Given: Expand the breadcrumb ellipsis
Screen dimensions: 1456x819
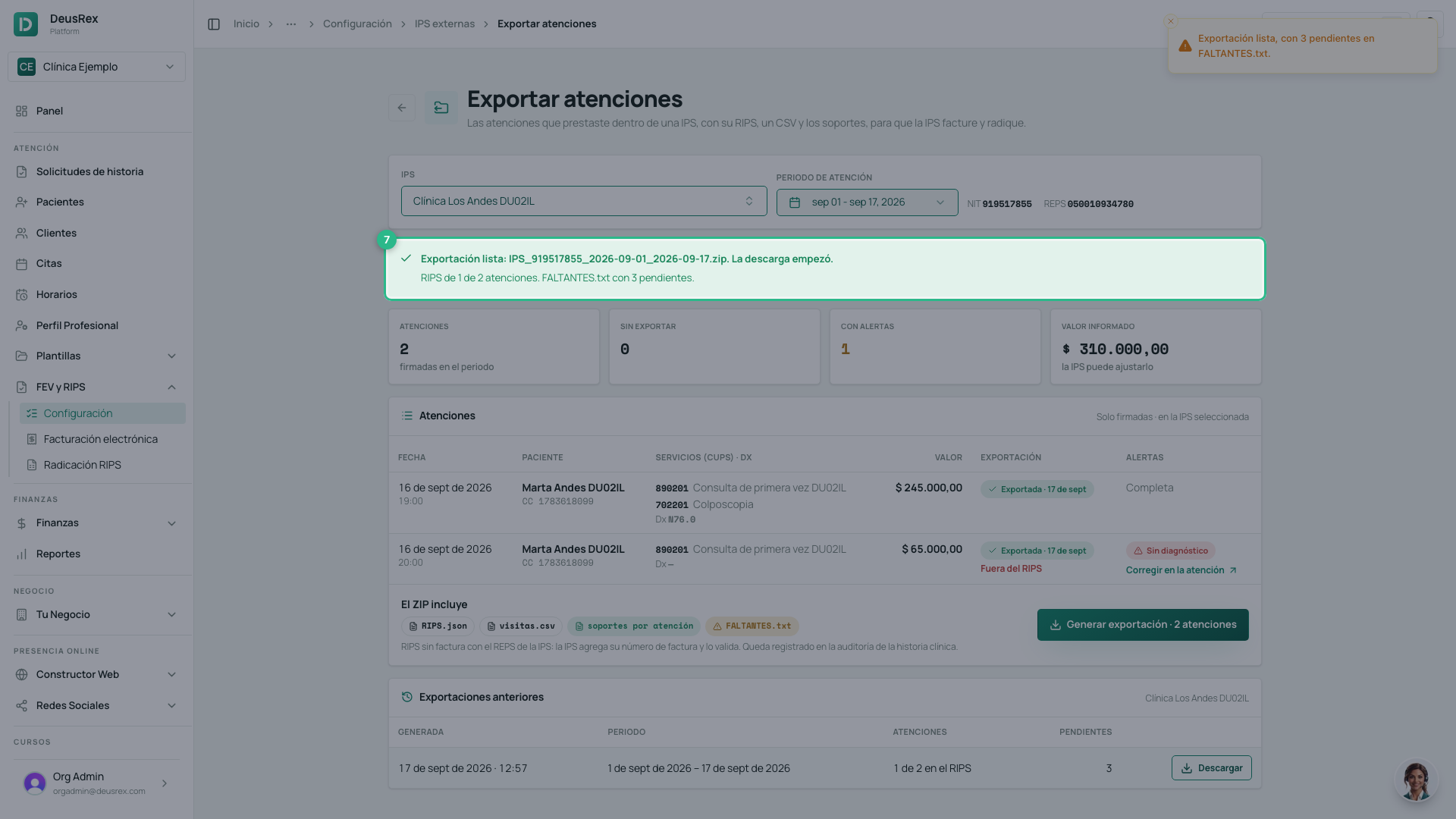Looking at the screenshot, I should click(x=291, y=24).
